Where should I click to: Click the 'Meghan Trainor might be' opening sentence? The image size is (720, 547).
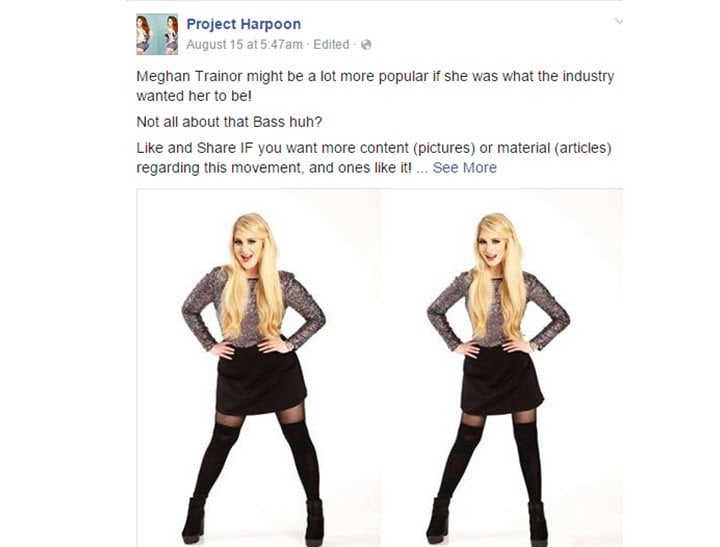click(375, 76)
